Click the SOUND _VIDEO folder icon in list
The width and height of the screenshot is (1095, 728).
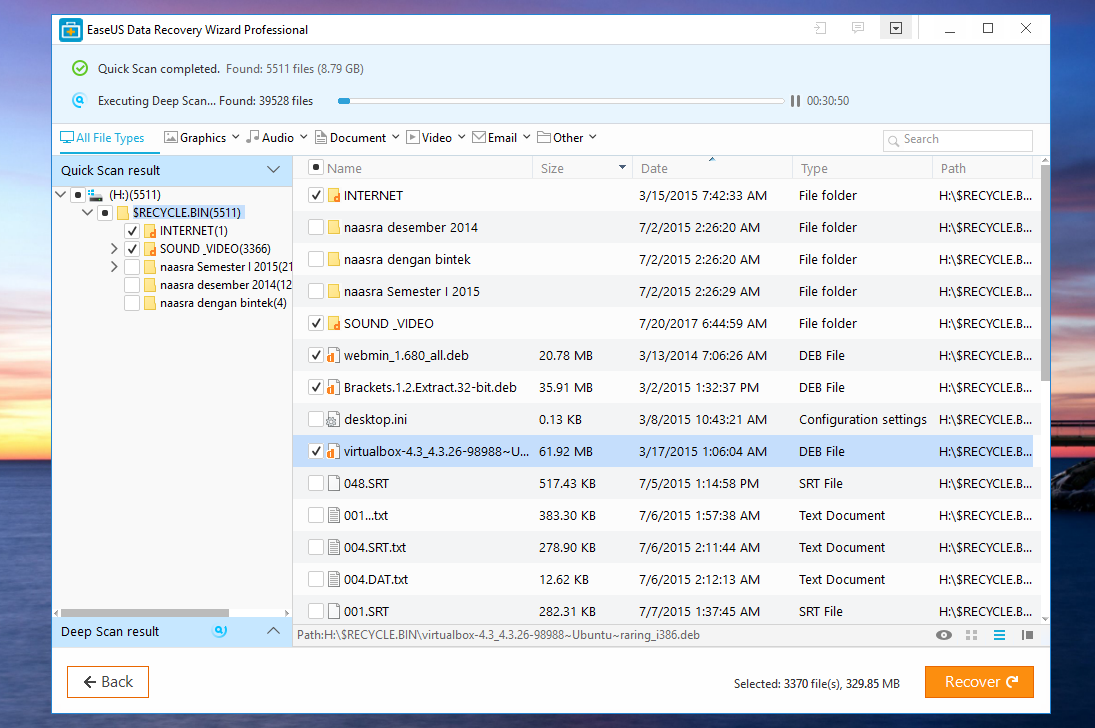pyautogui.click(x=333, y=323)
